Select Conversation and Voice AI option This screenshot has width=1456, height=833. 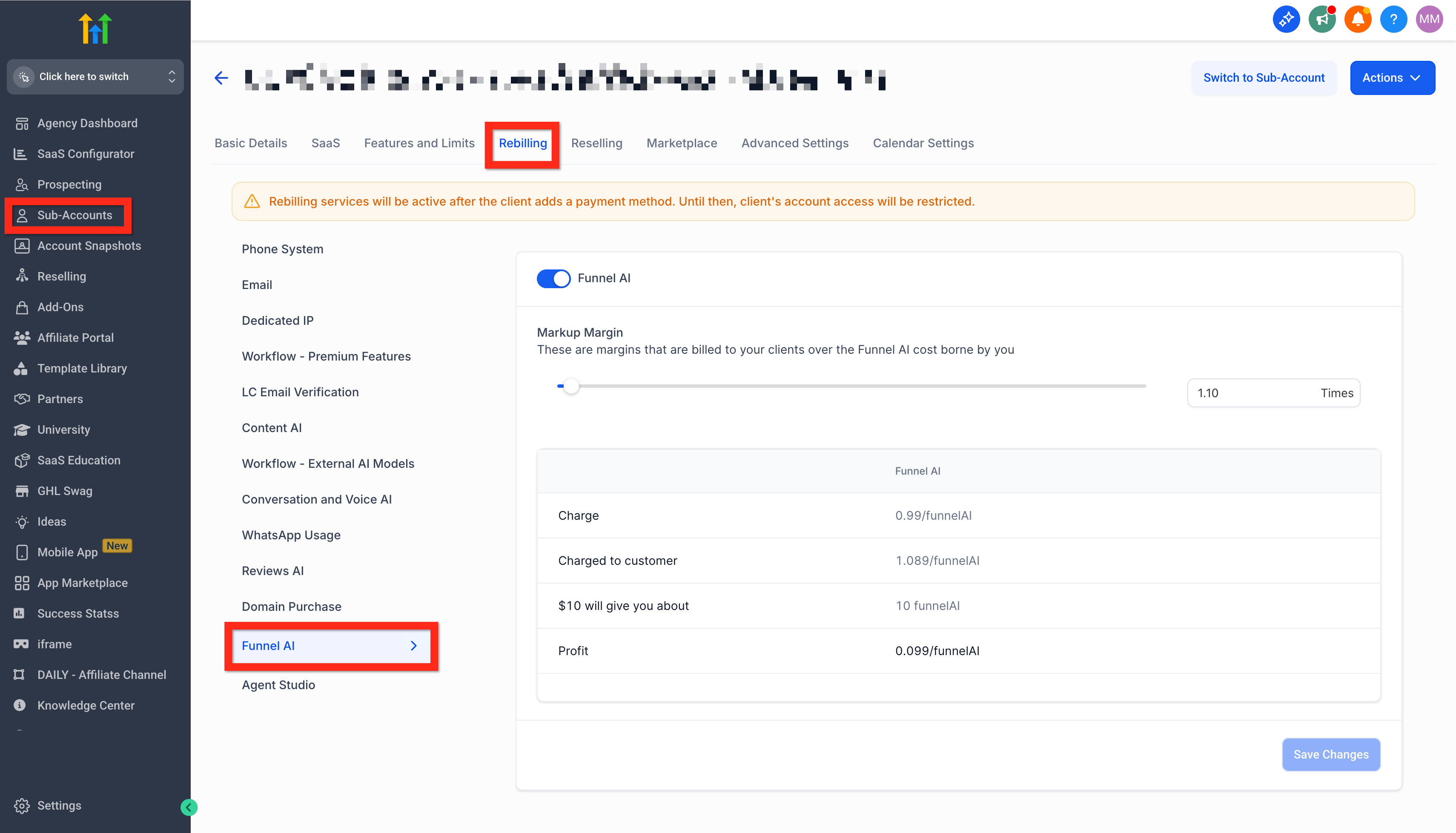click(x=316, y=499)
